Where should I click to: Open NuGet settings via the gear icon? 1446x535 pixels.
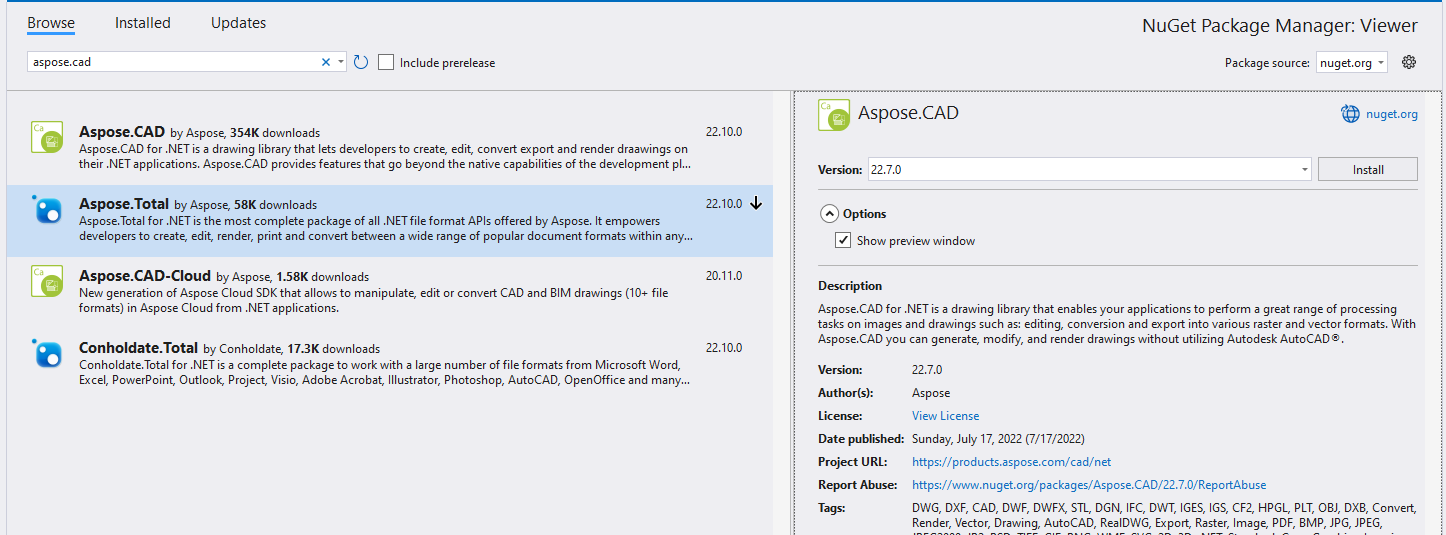[1409, 62]
